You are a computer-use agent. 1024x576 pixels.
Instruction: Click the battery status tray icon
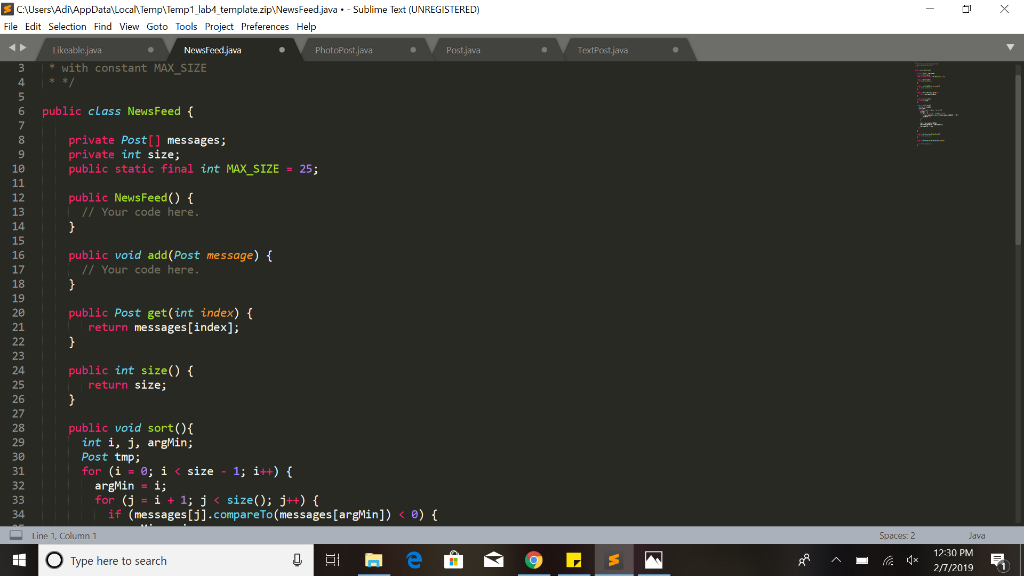[x=862, y=560]
